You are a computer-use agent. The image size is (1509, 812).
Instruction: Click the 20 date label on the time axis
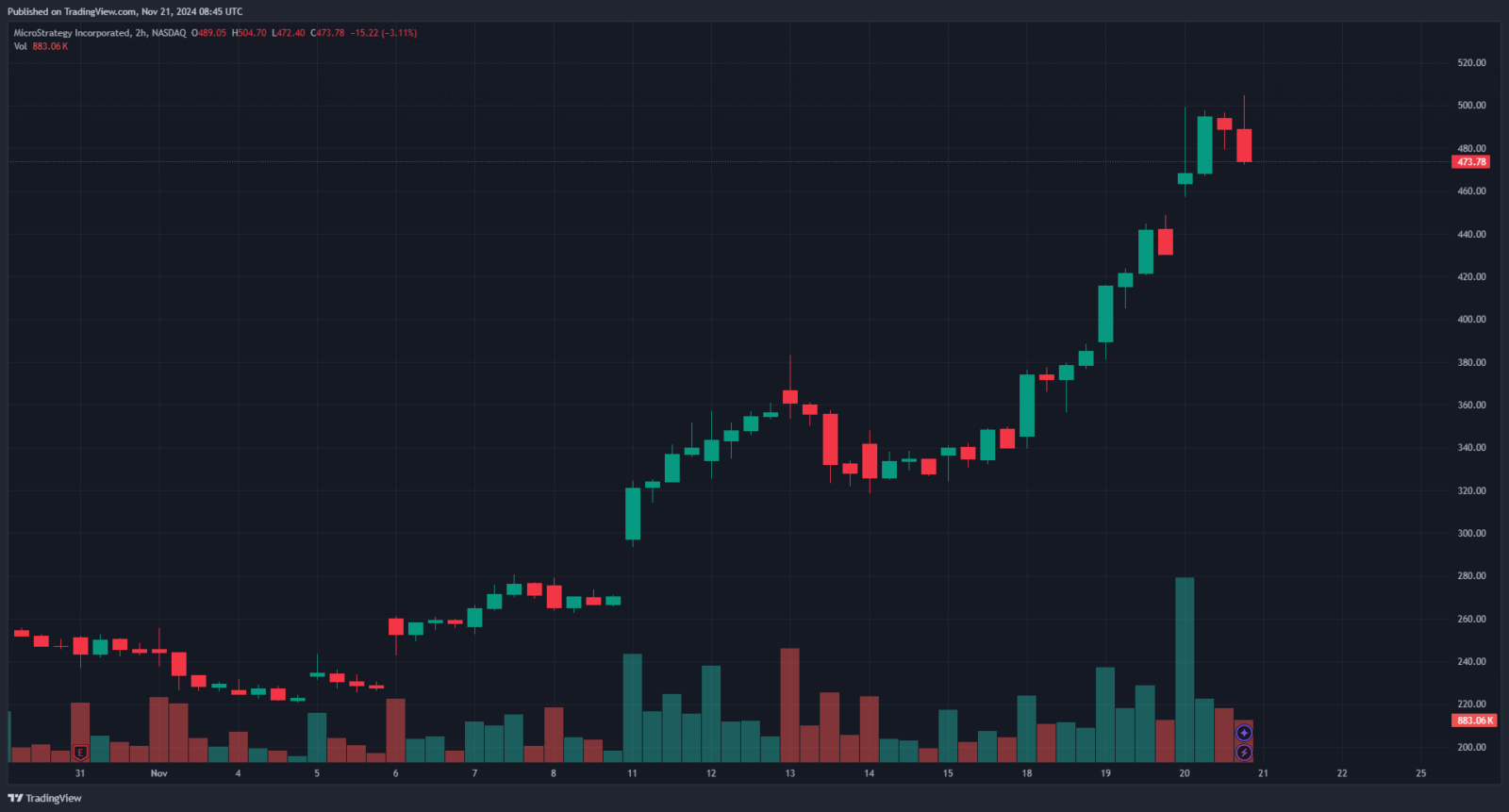pyautogui.click(x=1185, y=773)
